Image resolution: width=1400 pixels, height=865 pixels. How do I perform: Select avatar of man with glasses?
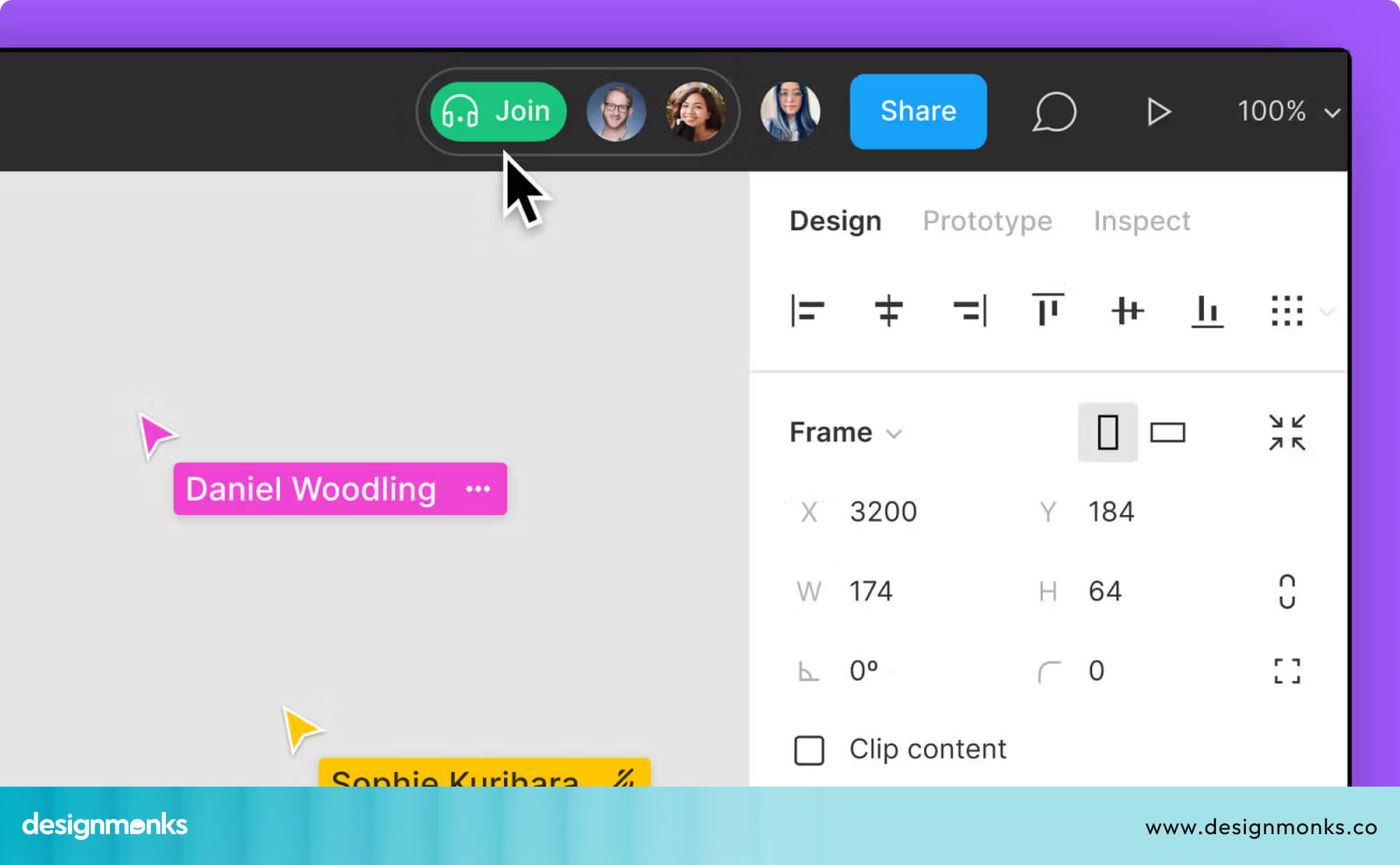point(616,112)
